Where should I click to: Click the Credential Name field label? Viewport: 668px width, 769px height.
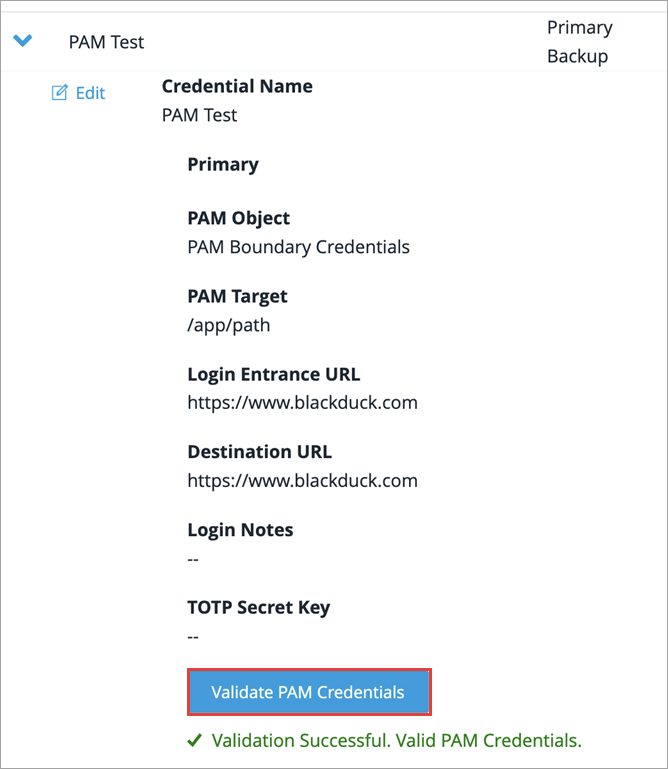click(237, 86)
